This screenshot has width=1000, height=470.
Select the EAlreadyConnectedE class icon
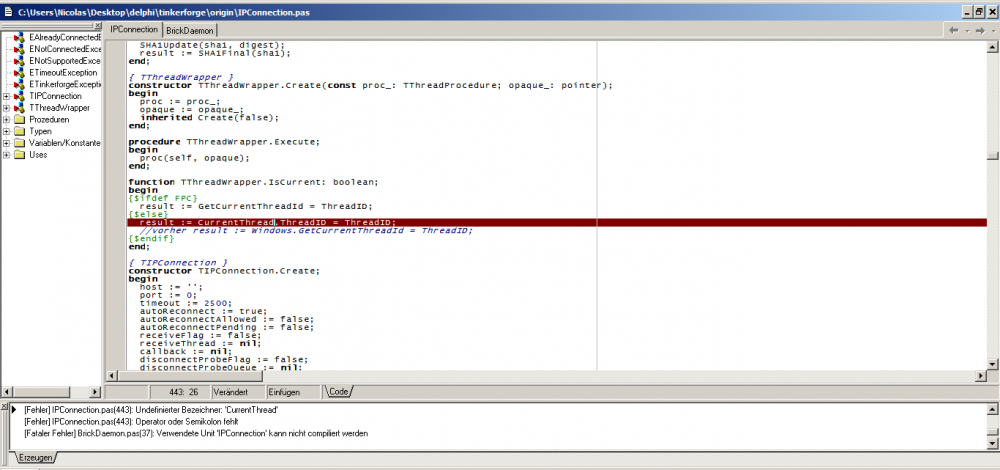pyautogui.click(x=19, y=38)
